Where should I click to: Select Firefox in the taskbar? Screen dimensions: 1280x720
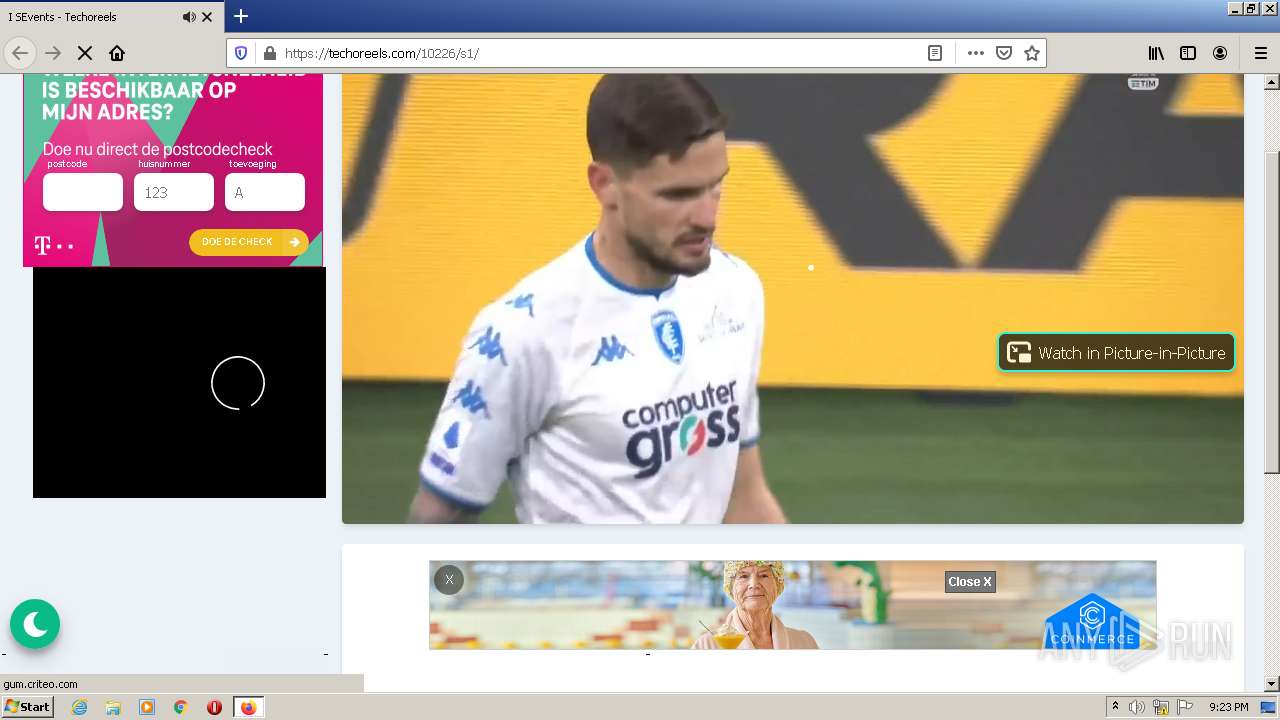(248, 707)
